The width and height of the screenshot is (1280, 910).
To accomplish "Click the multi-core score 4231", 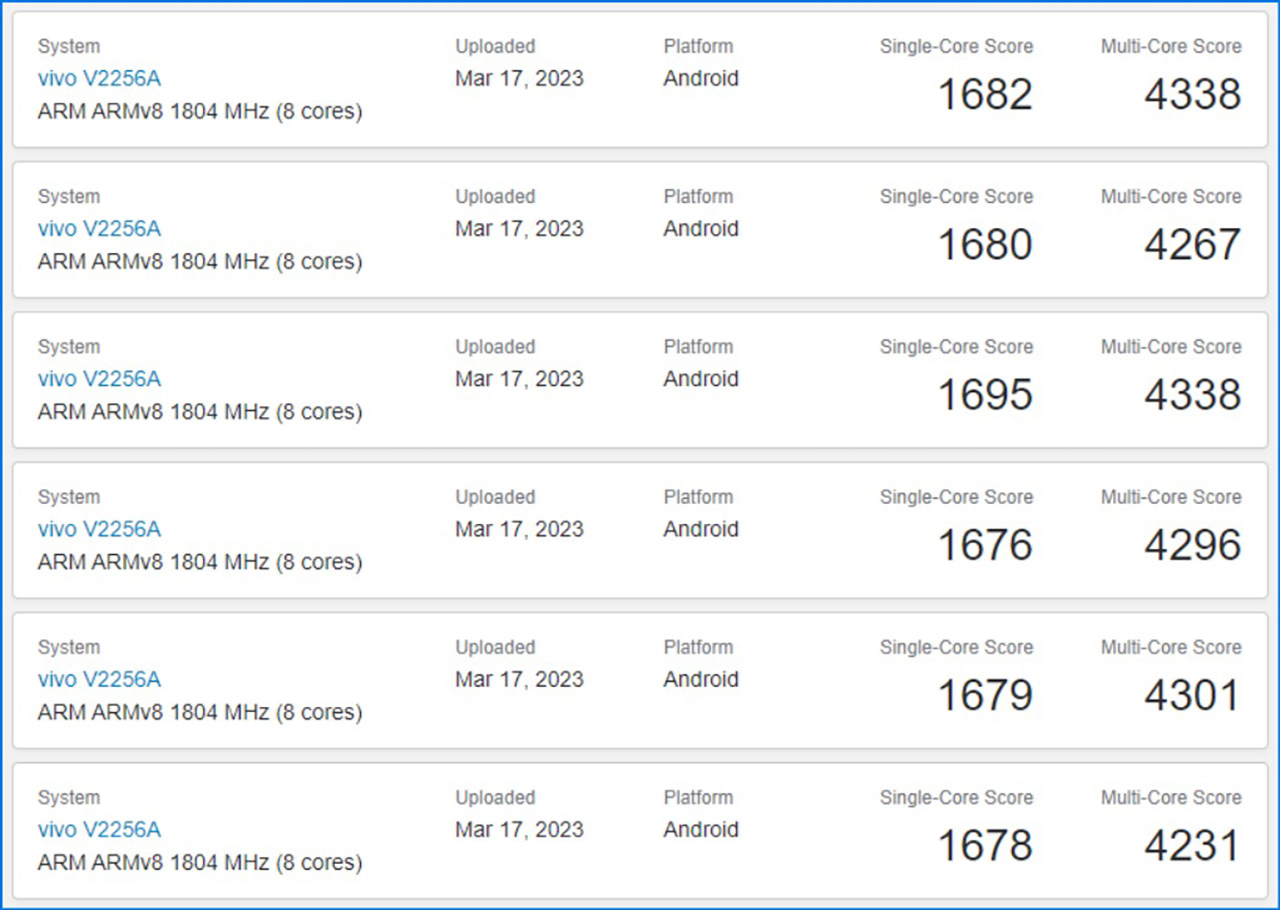I will tap(1193, 845).
